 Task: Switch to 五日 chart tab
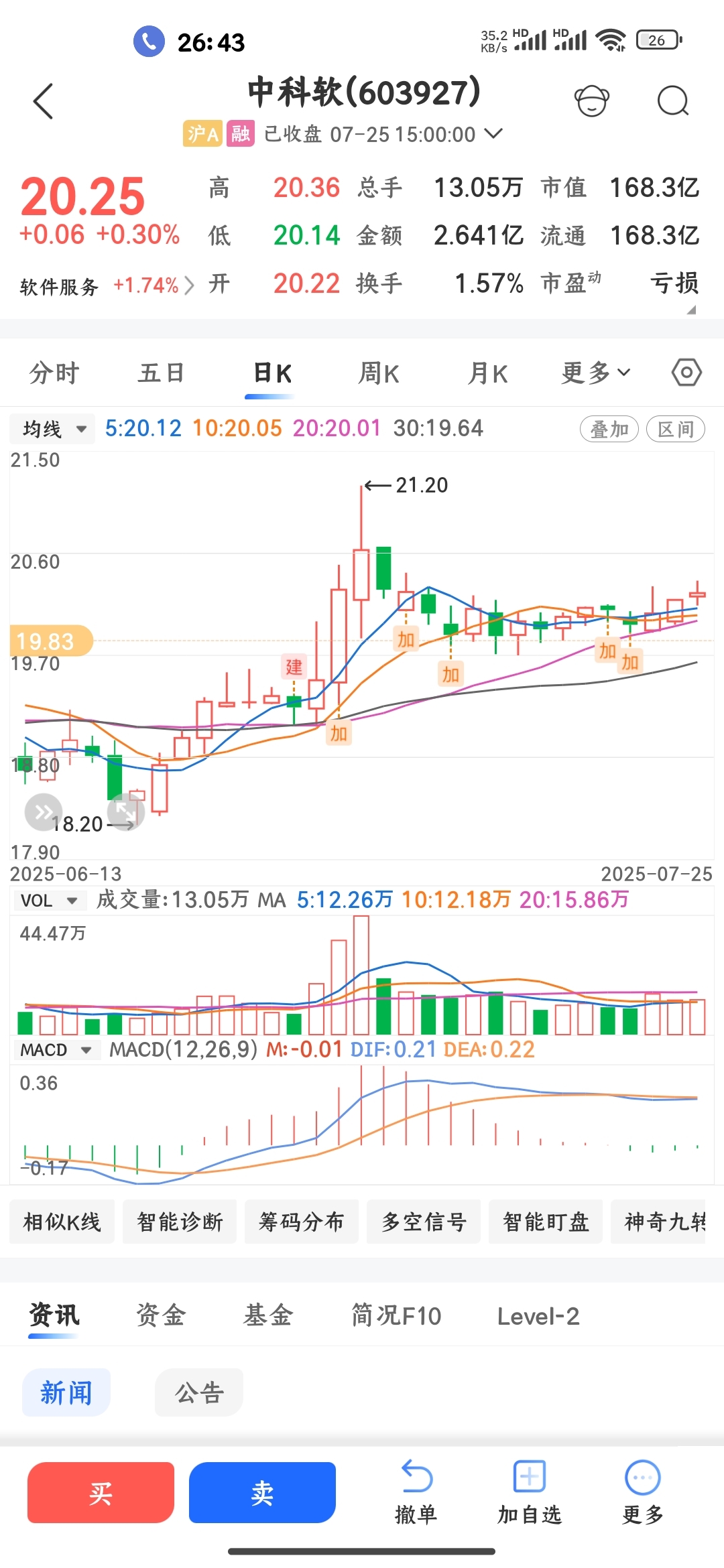click(161, 373)
